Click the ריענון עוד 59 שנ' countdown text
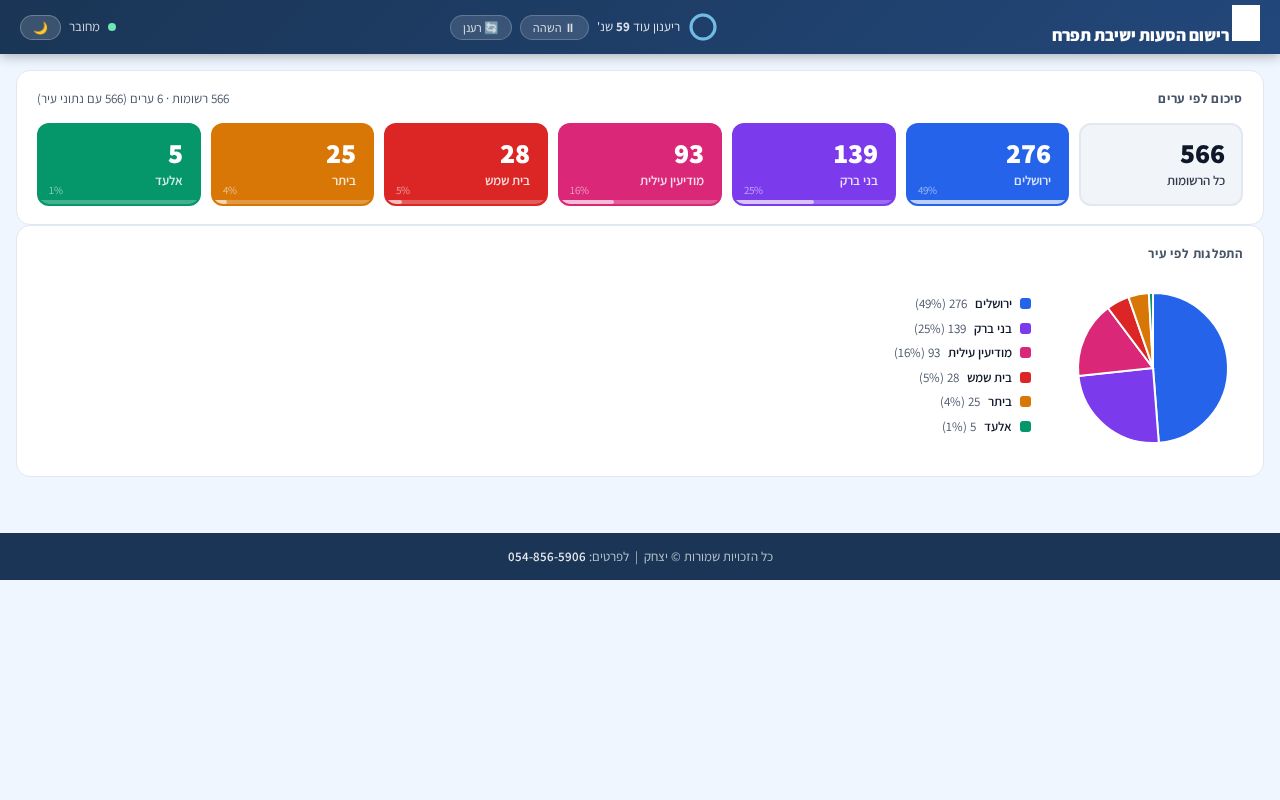 coord(639,27)
